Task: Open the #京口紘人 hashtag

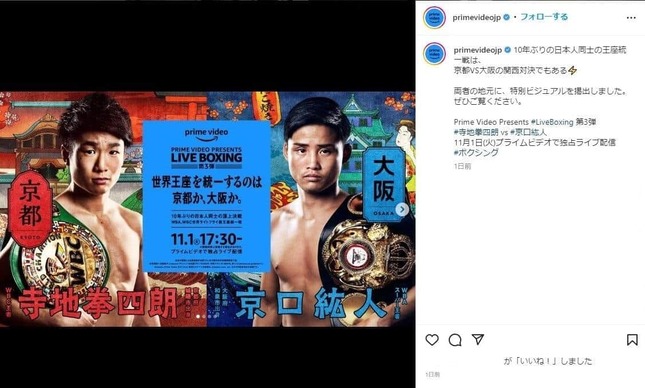Action: [528, 132]
